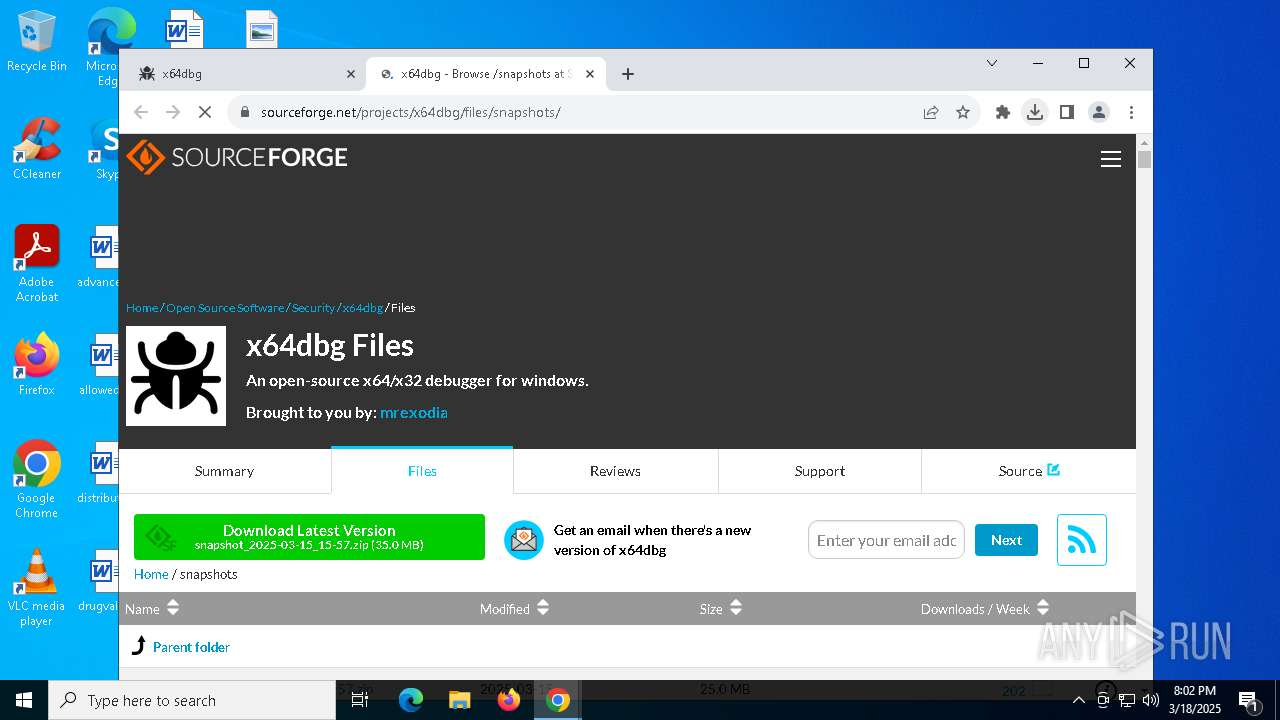The height and width of the screenshot is (720, 1280).
Task: Click the Download Latest Version button
Action: click(309, 537)
